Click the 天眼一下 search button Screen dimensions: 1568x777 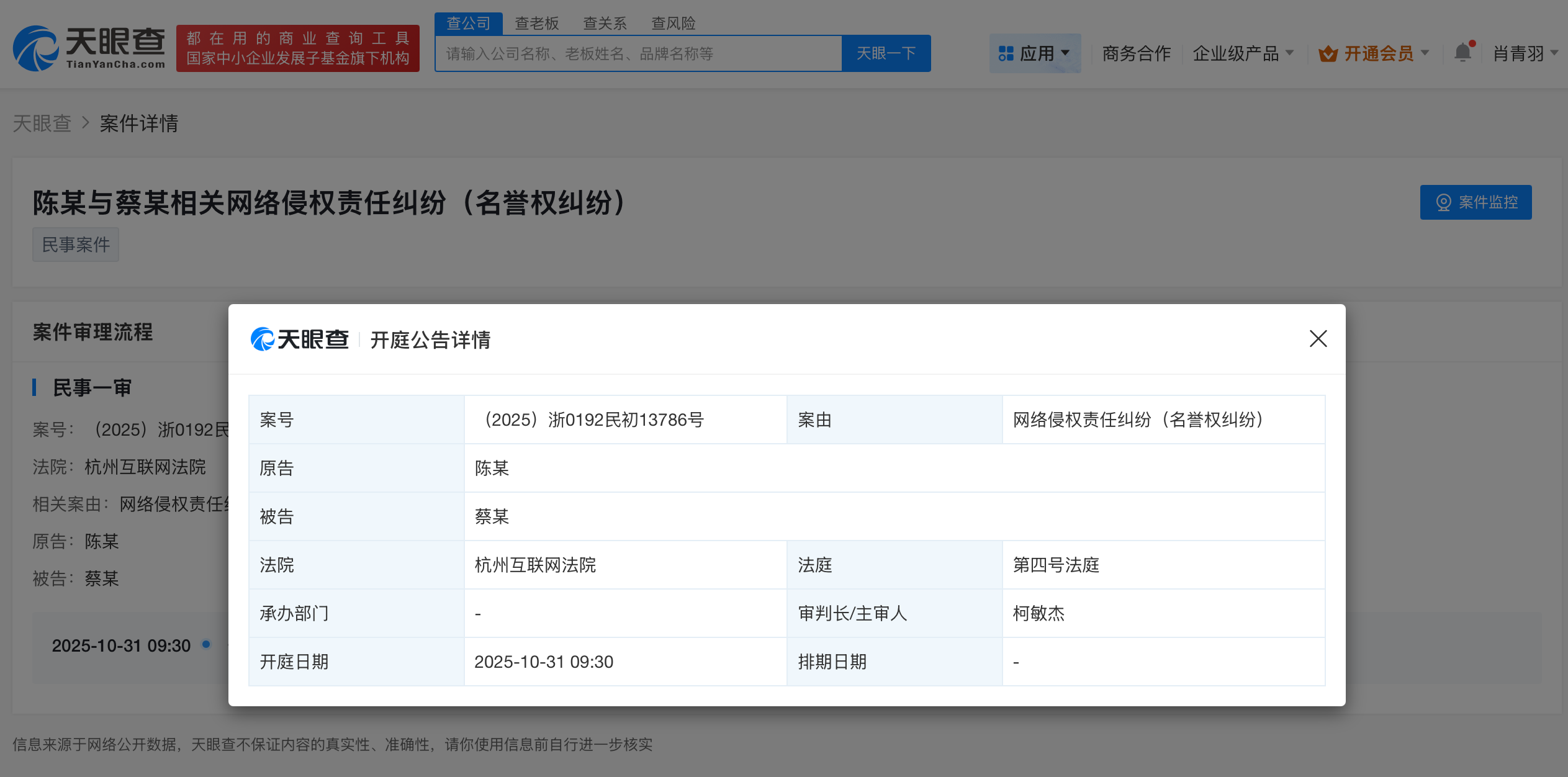886,53
